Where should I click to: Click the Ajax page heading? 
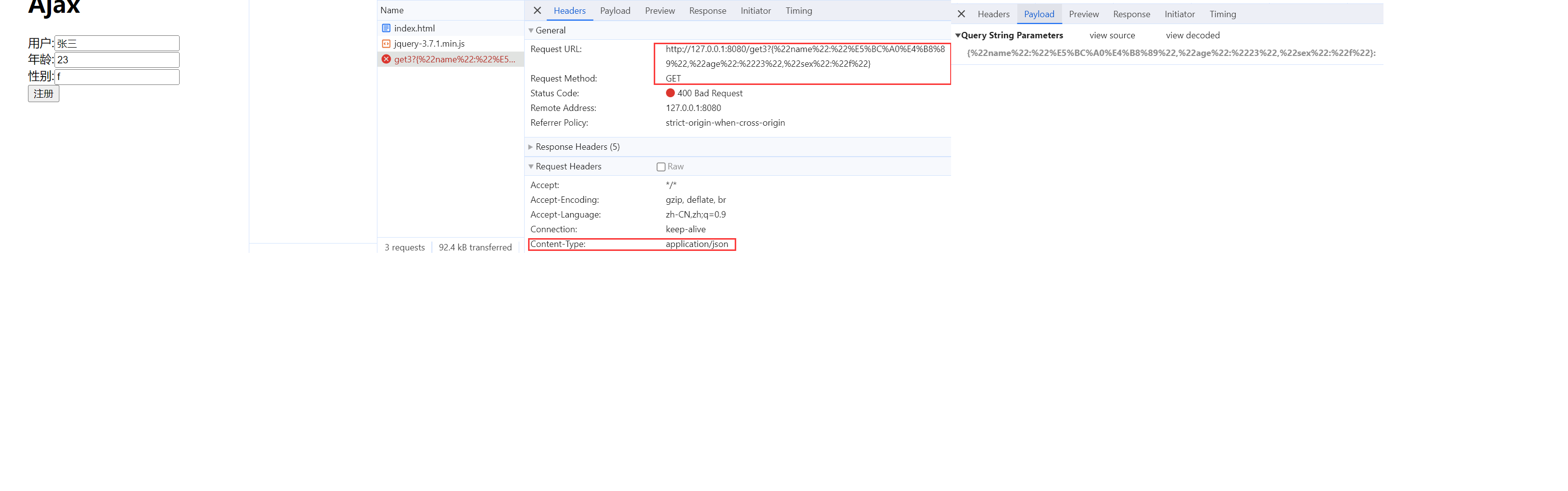[x=54, y=7]
